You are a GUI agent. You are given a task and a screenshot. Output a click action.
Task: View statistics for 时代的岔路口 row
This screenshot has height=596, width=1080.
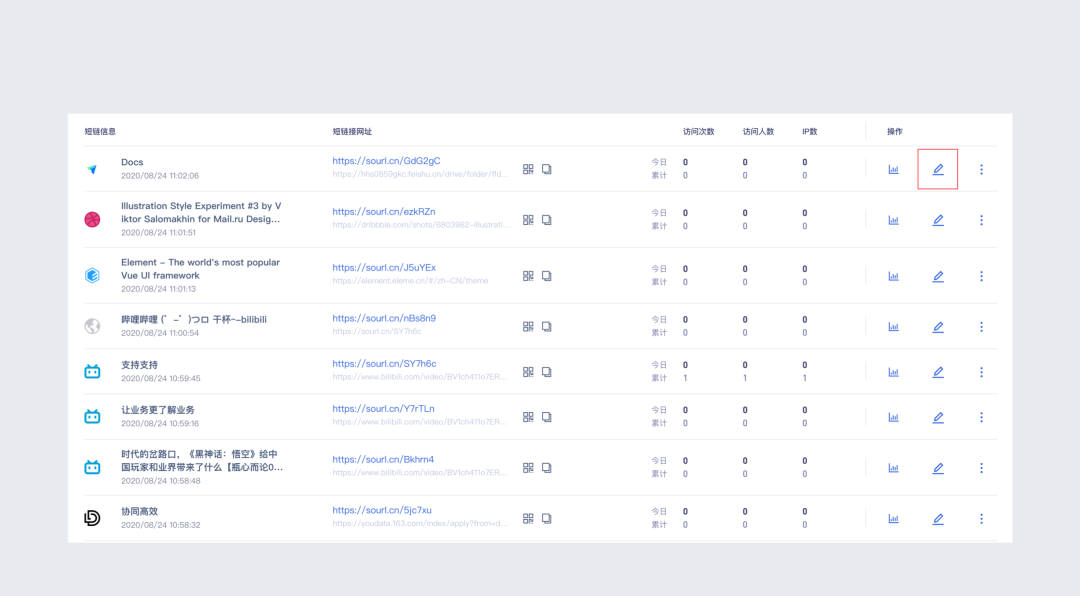(x=893, y=468)
